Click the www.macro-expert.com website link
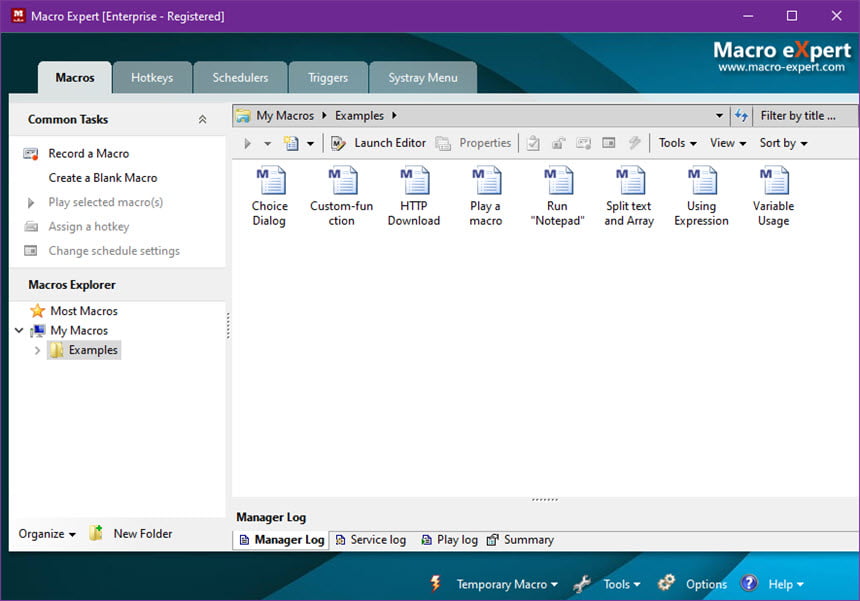 [782, 67]
